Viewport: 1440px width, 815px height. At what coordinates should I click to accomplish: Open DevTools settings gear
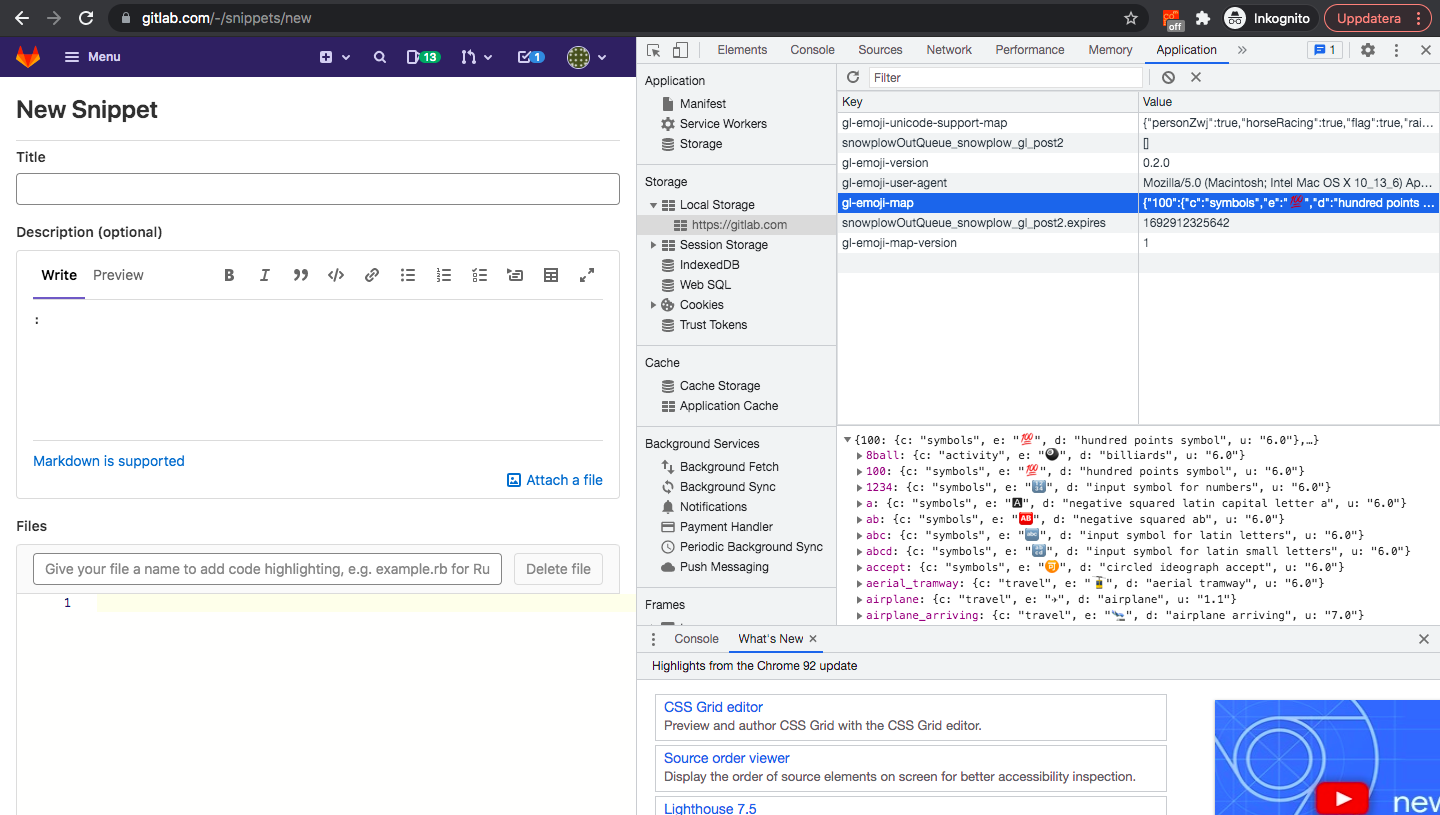[x=1367, y=50]
